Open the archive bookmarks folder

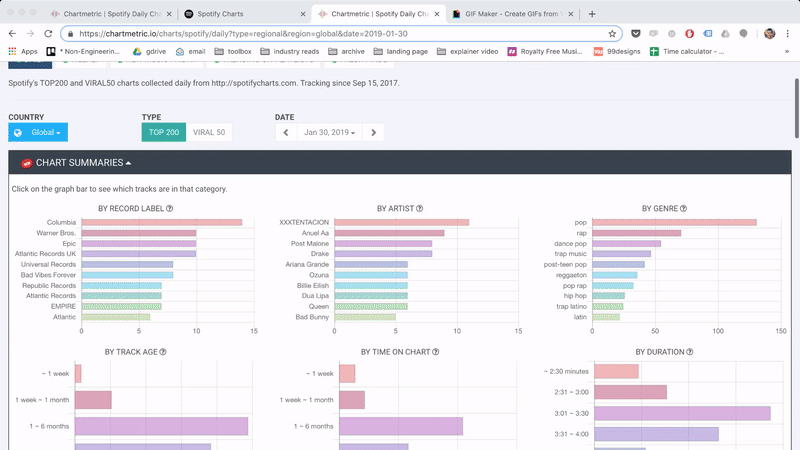click(x=346, y=52)
